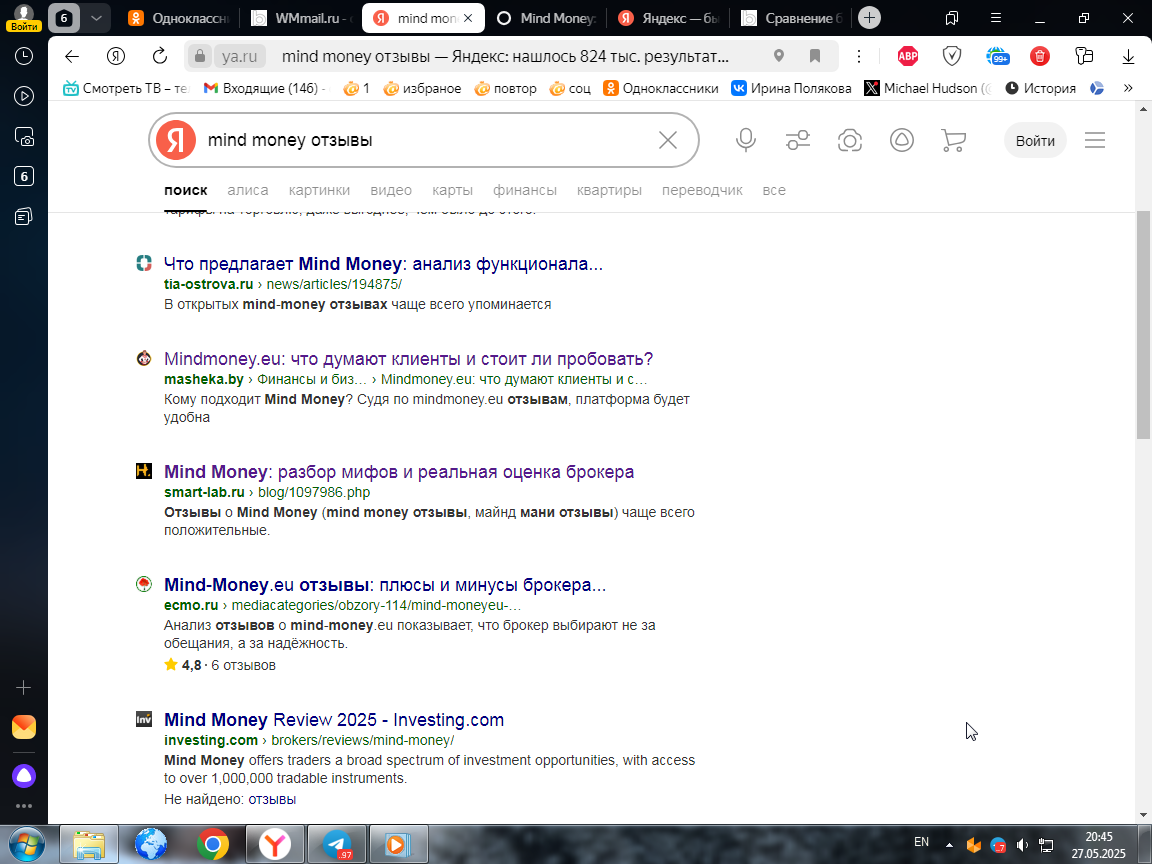1152x864 pixels.
Task: Open shopping cart icon
Action: (x=954, y=140)
